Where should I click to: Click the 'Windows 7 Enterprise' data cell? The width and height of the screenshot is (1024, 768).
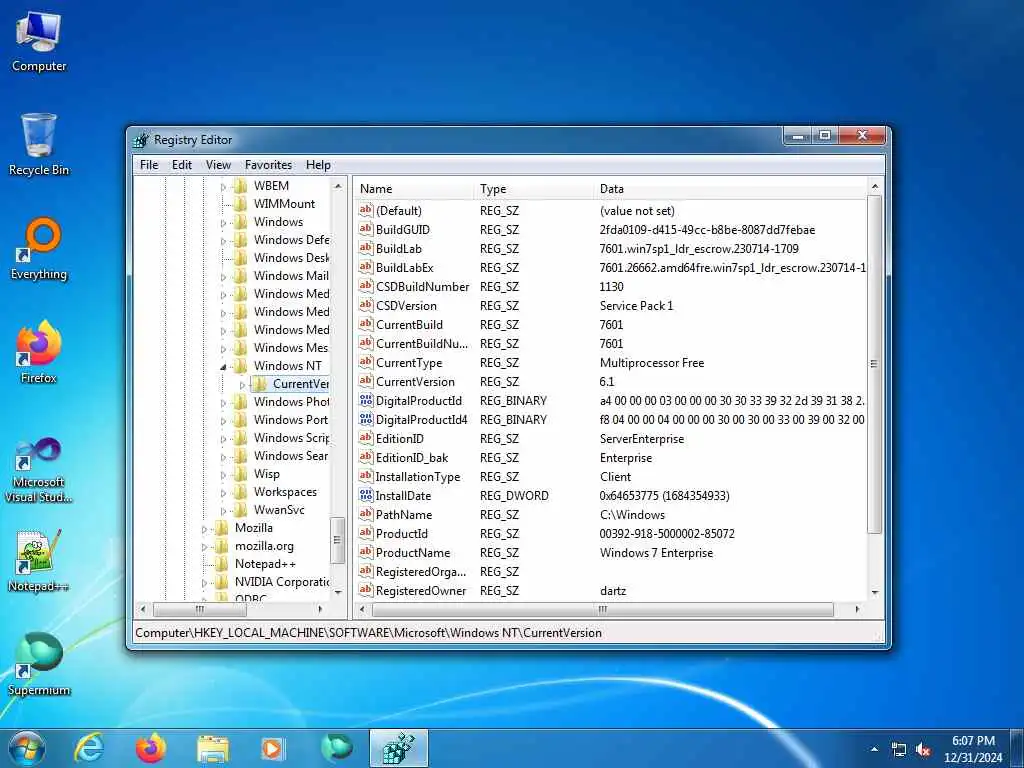[656, 552]
